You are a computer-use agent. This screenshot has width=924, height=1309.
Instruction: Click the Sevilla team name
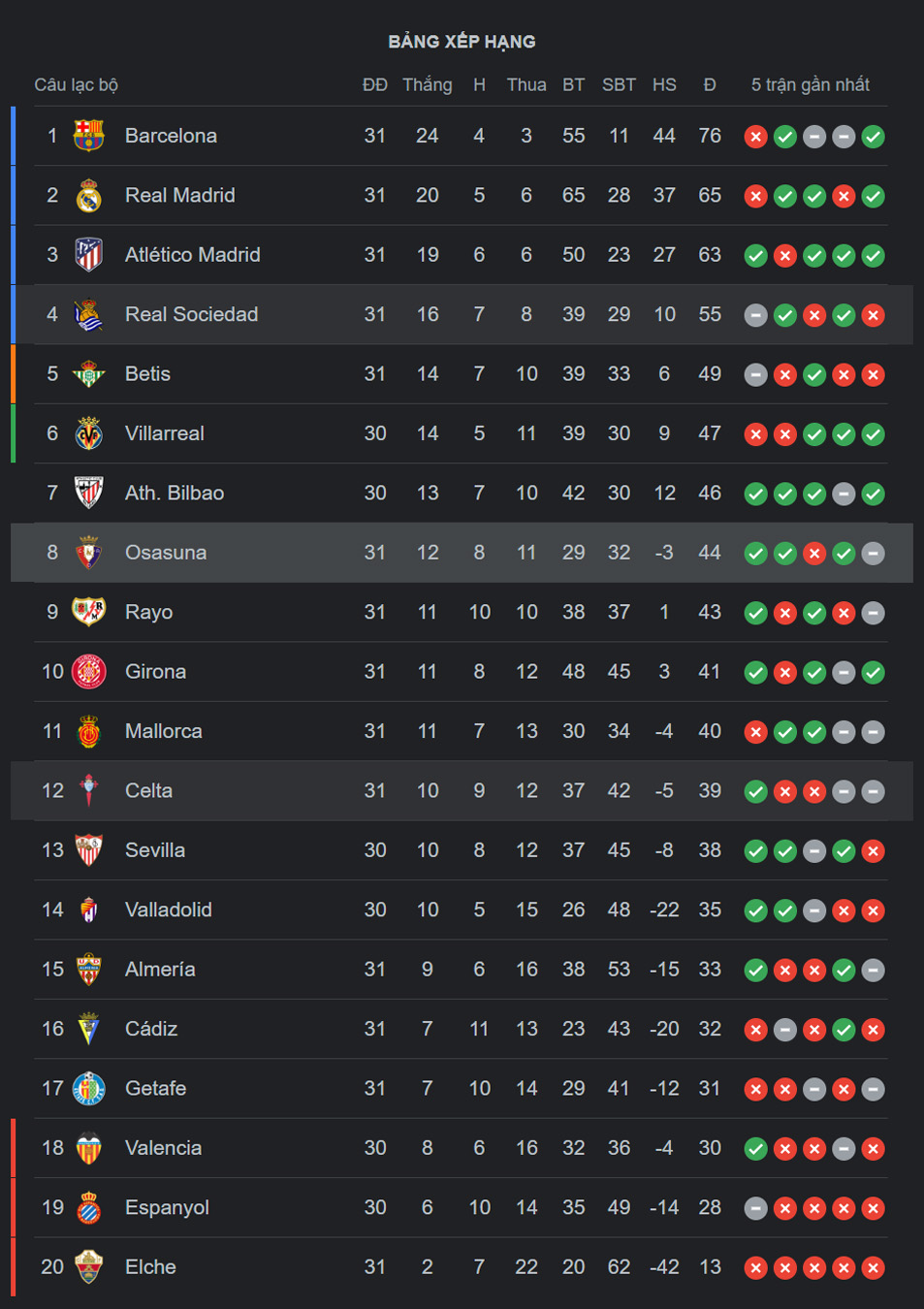click(155, 850)
